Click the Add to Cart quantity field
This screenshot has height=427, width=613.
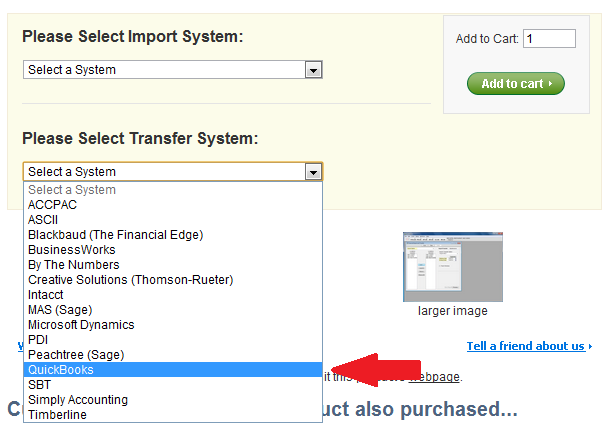click(549, 39)
